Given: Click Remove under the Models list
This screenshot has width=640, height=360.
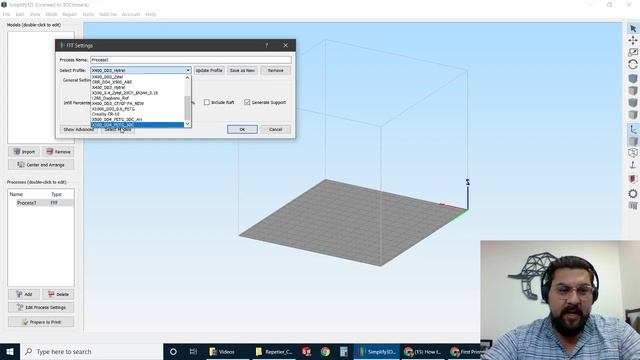Looking at the screenshot, I should [58, 151].
